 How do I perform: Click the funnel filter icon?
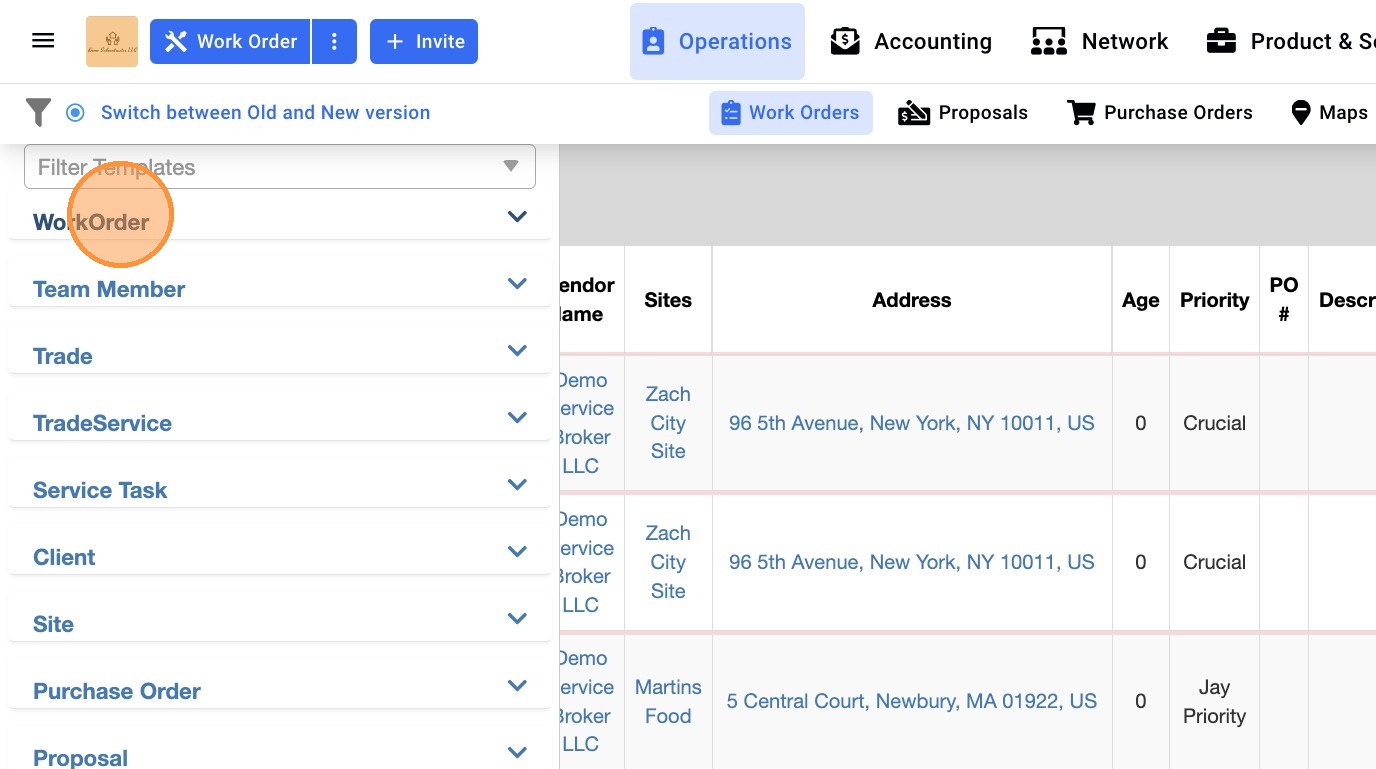(x=38, y=112)
